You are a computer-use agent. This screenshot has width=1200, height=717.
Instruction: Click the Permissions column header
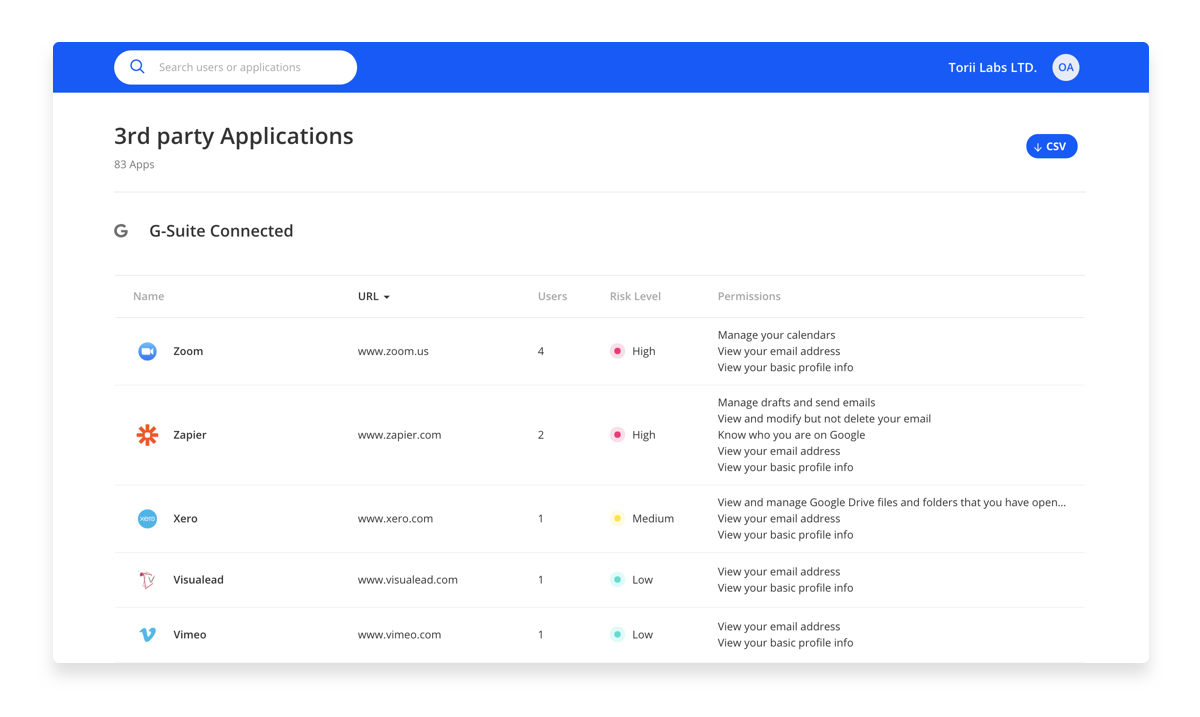click(749, 296)
